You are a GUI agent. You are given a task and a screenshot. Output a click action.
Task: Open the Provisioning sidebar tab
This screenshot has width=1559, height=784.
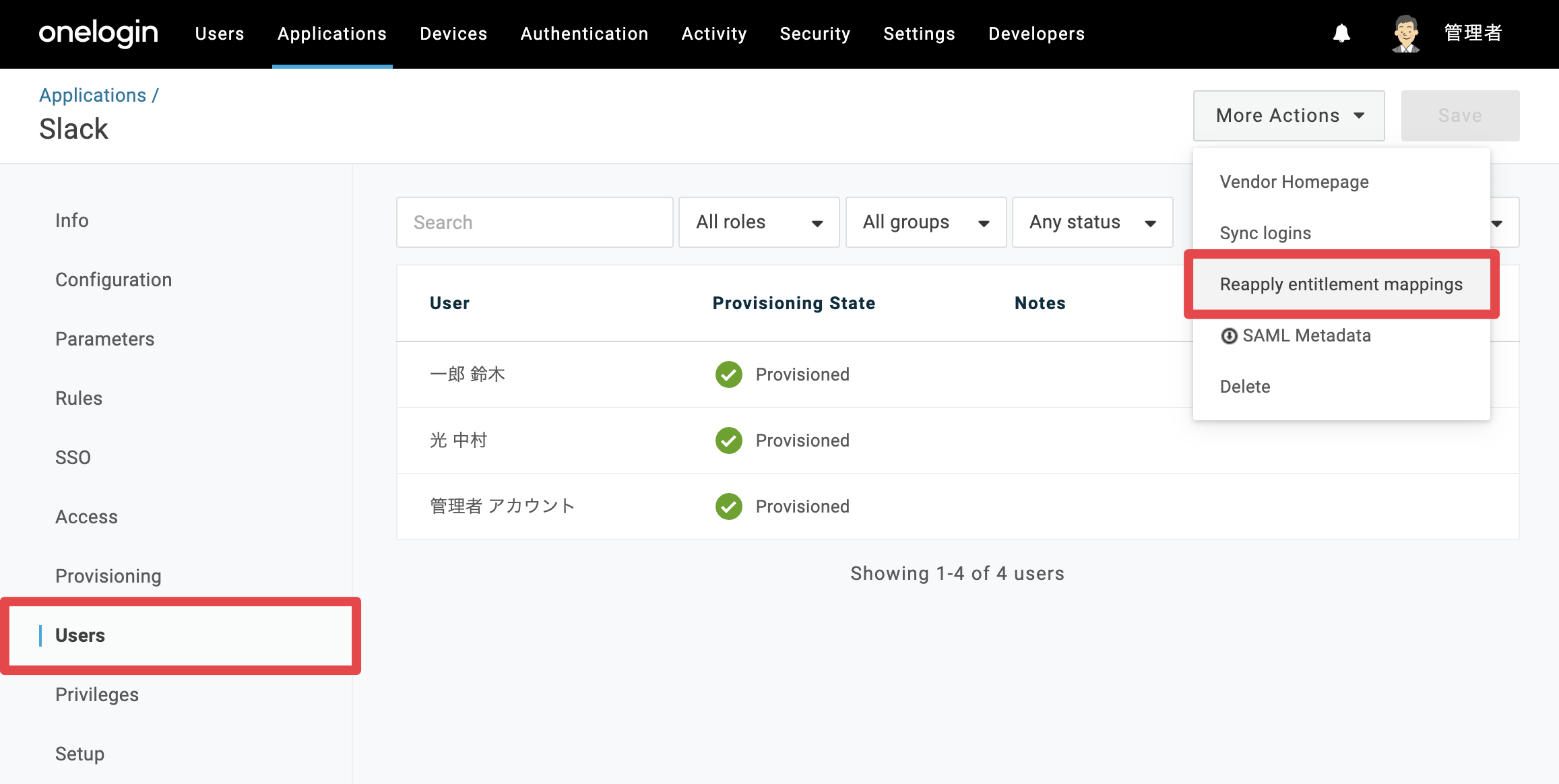108,577
